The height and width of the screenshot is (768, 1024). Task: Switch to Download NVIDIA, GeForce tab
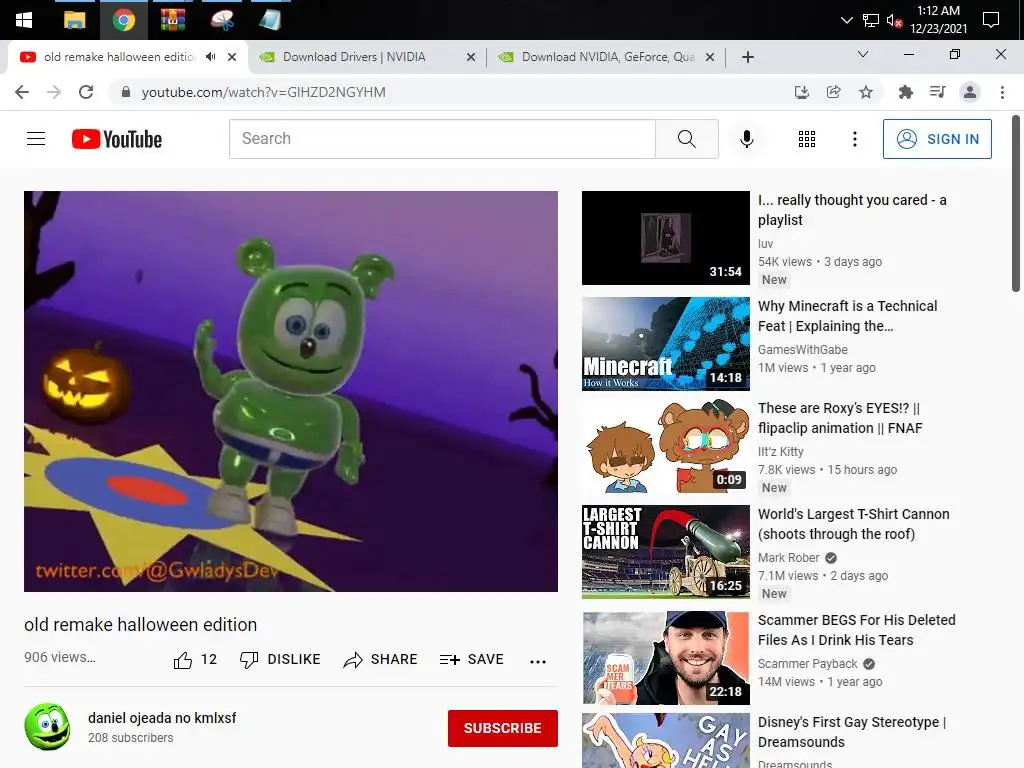[607, 57]
